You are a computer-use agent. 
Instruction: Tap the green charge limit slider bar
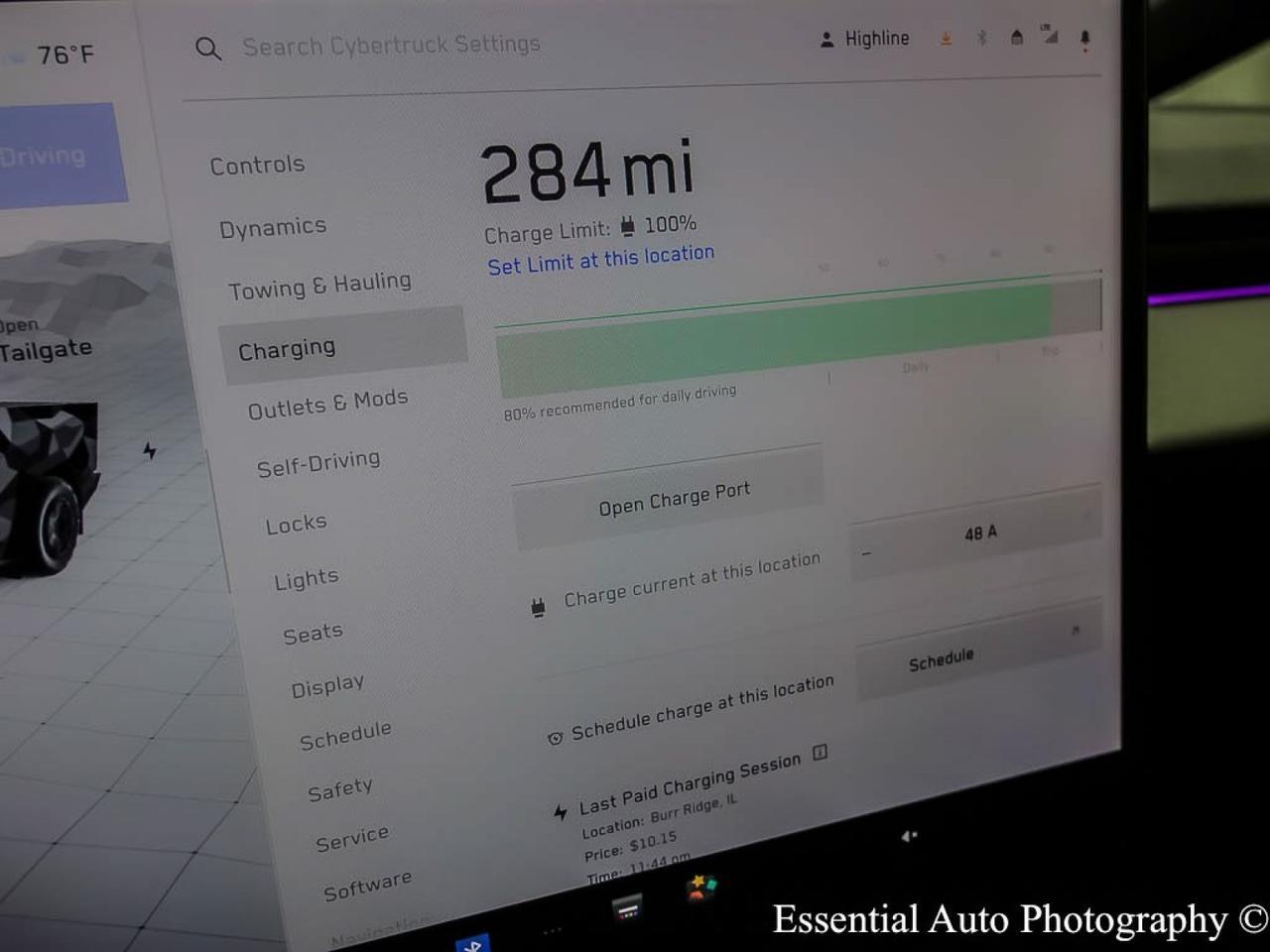coord(774,339)
